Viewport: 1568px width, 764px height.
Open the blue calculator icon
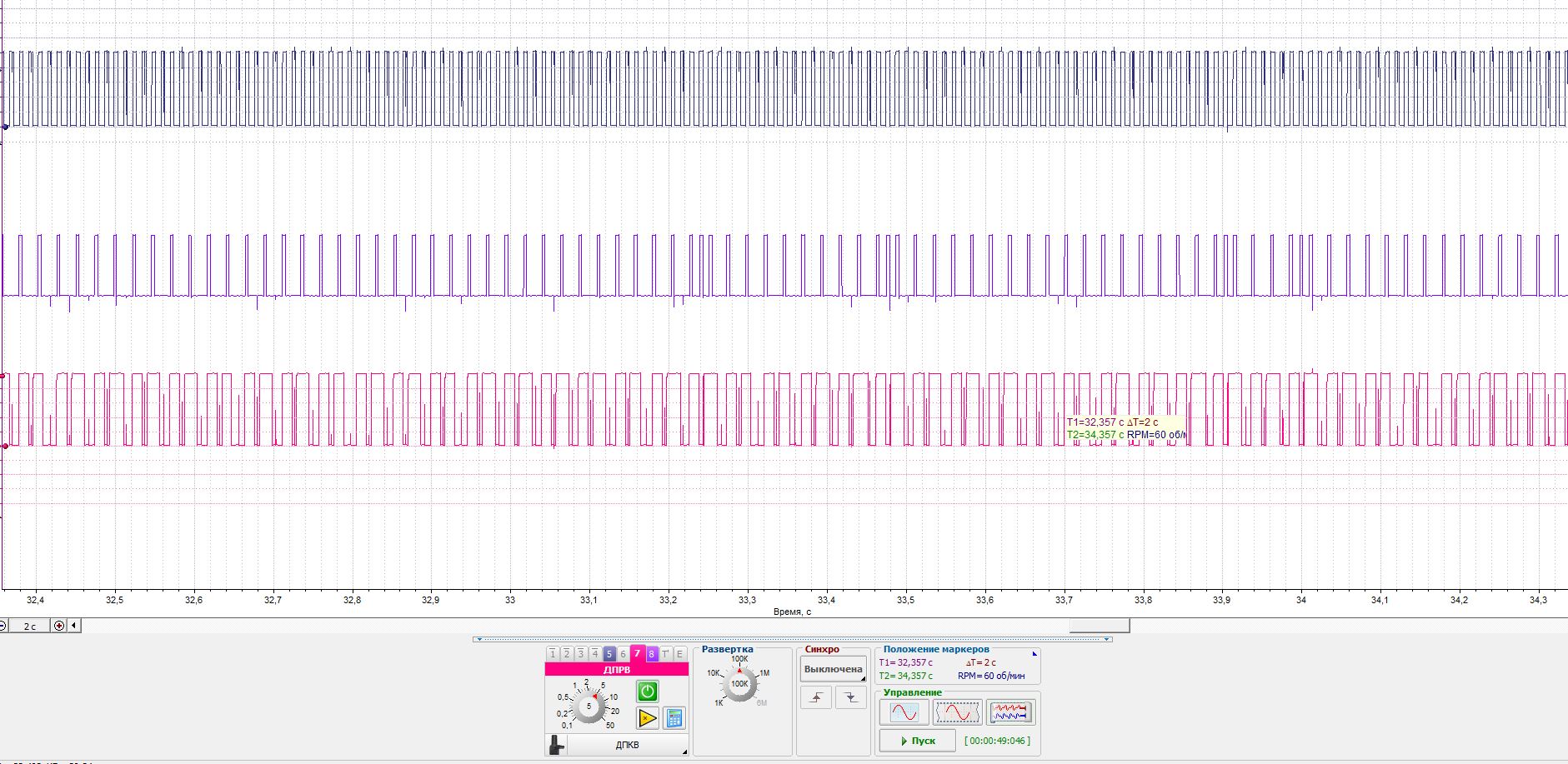point(674,717)
